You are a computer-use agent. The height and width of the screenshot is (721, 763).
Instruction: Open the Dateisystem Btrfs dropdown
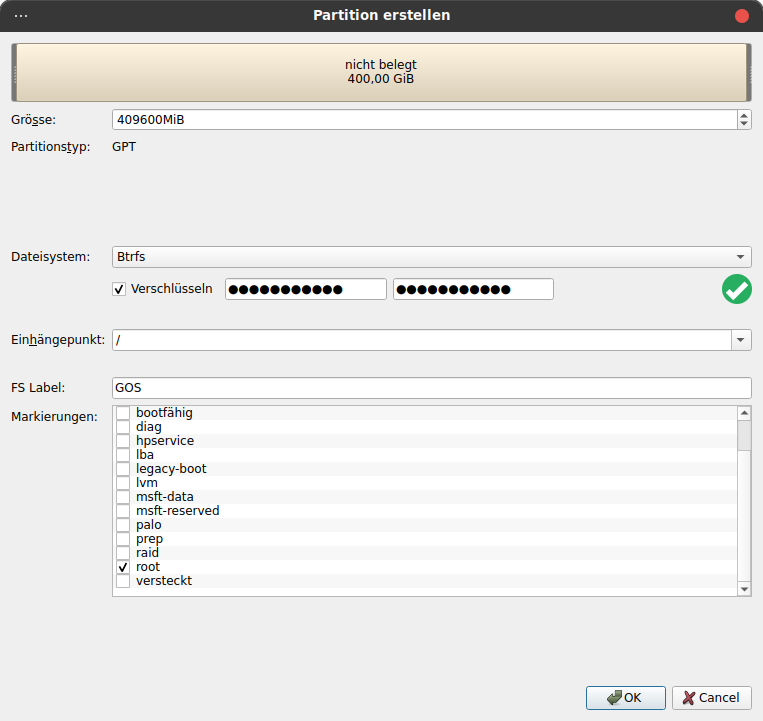click(x=431, y=256)
